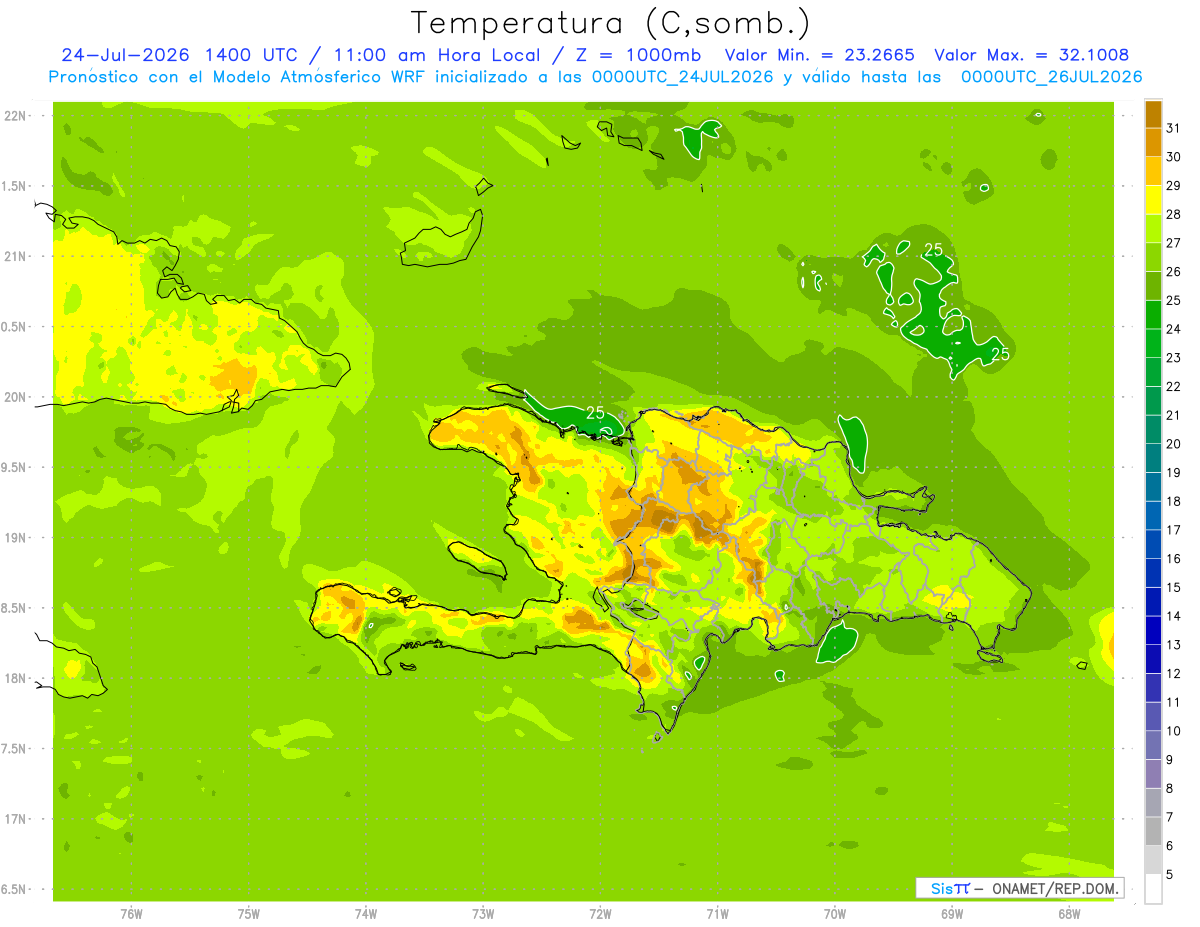Click the 25 contour label on Haiti's north coast
Screen dimensions: 1200x927
pos(595,412)
